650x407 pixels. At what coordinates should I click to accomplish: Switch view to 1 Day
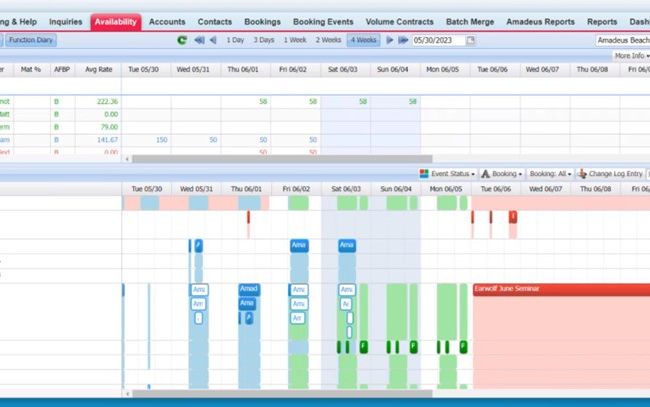pos(235,40)
